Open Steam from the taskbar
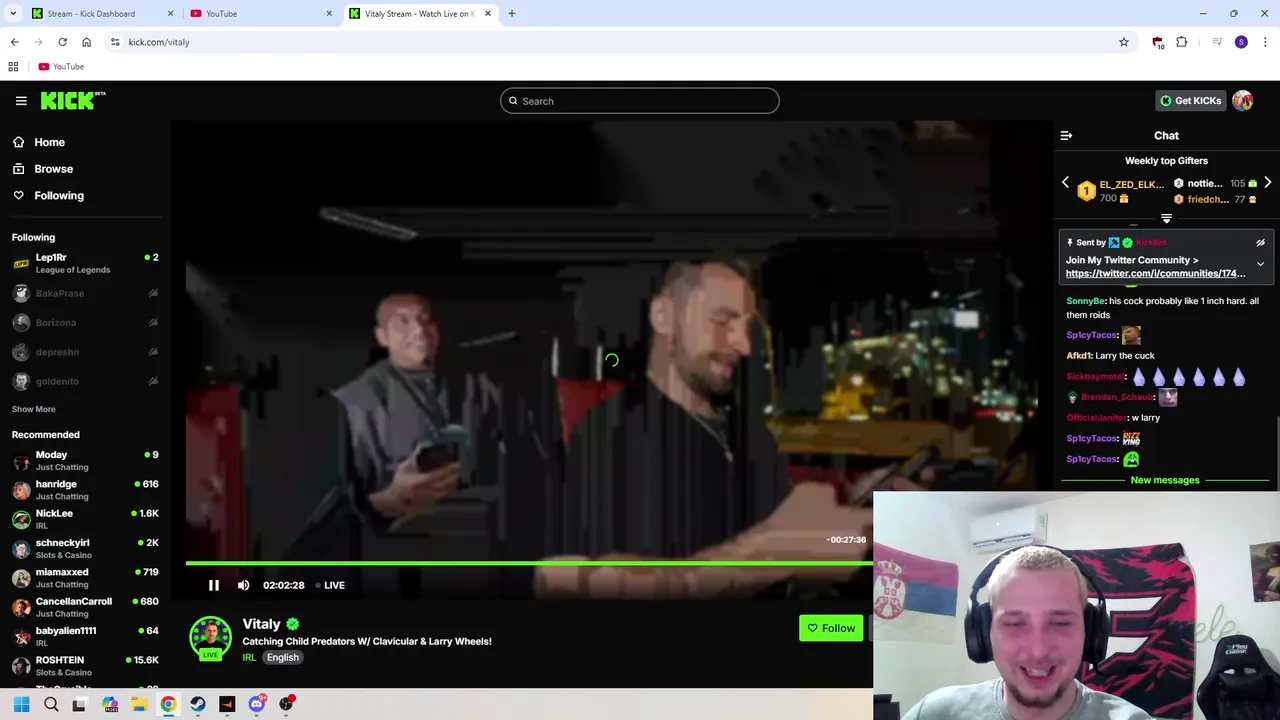Image resolution: width=1280 pixels, height=720 pixels. (198, 704)
